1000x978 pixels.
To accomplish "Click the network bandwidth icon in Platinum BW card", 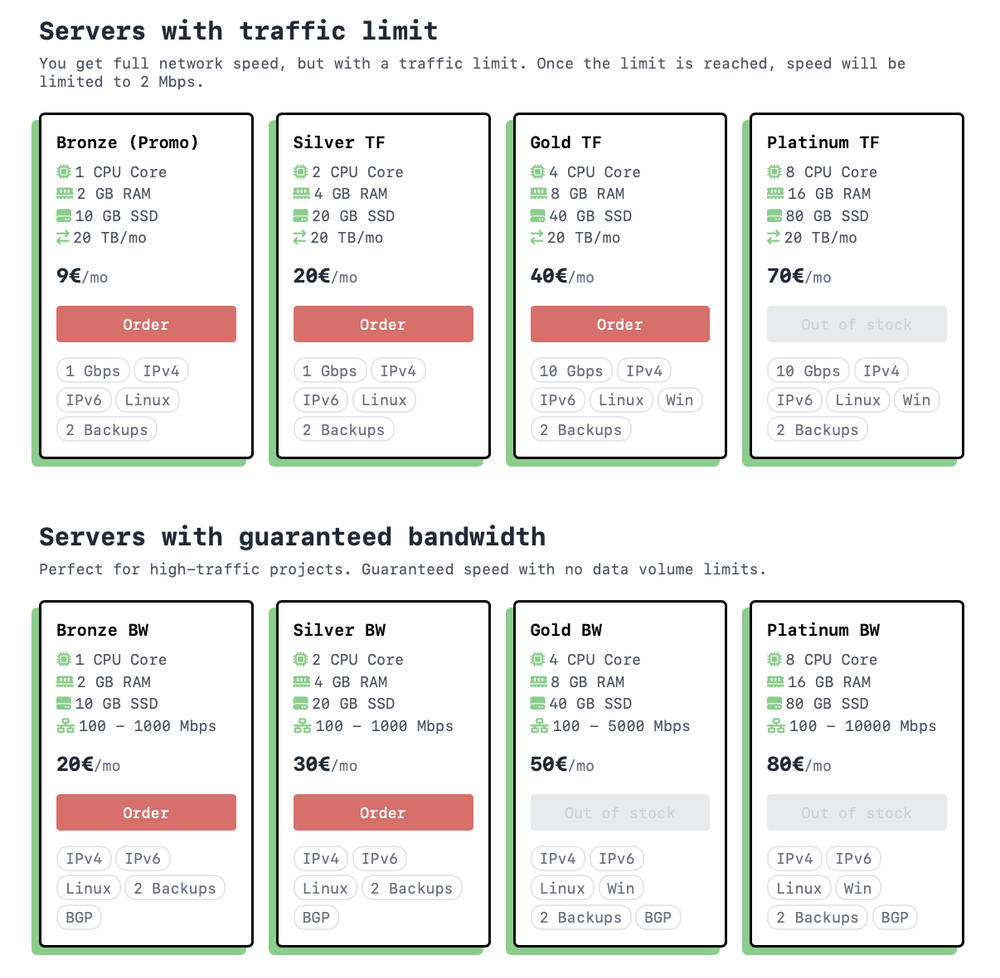I will coord(775,726).
